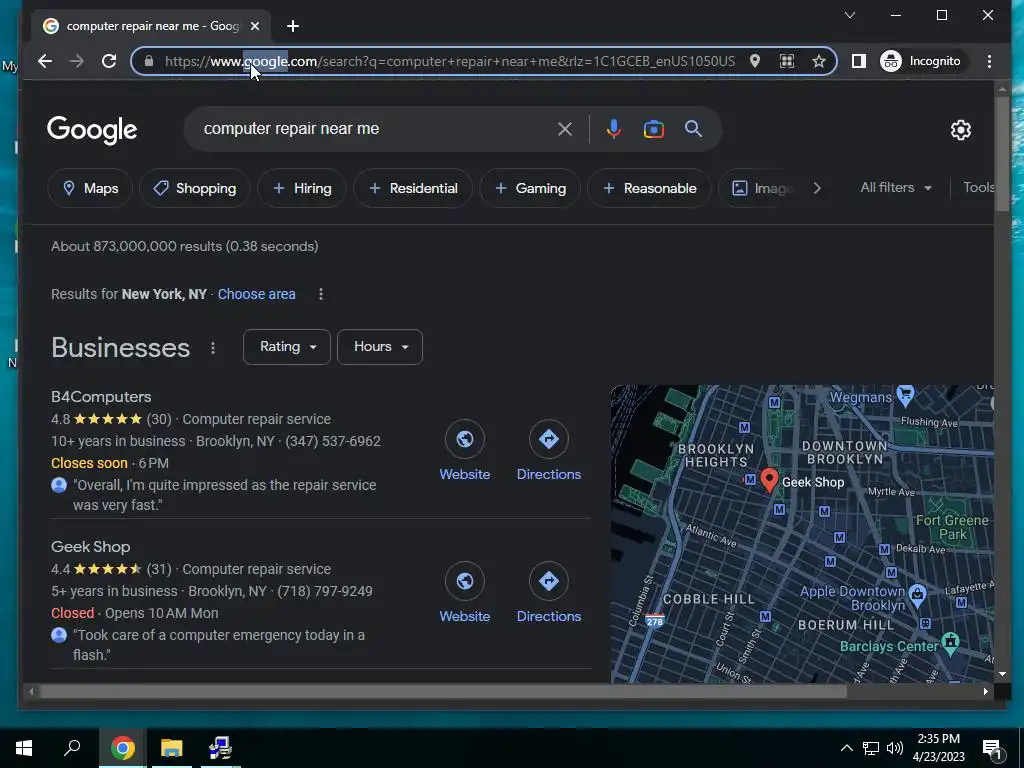Visit the Geek Shop website
The height and width of the screenshot is (768, 1024).
[x=464, y=593]
